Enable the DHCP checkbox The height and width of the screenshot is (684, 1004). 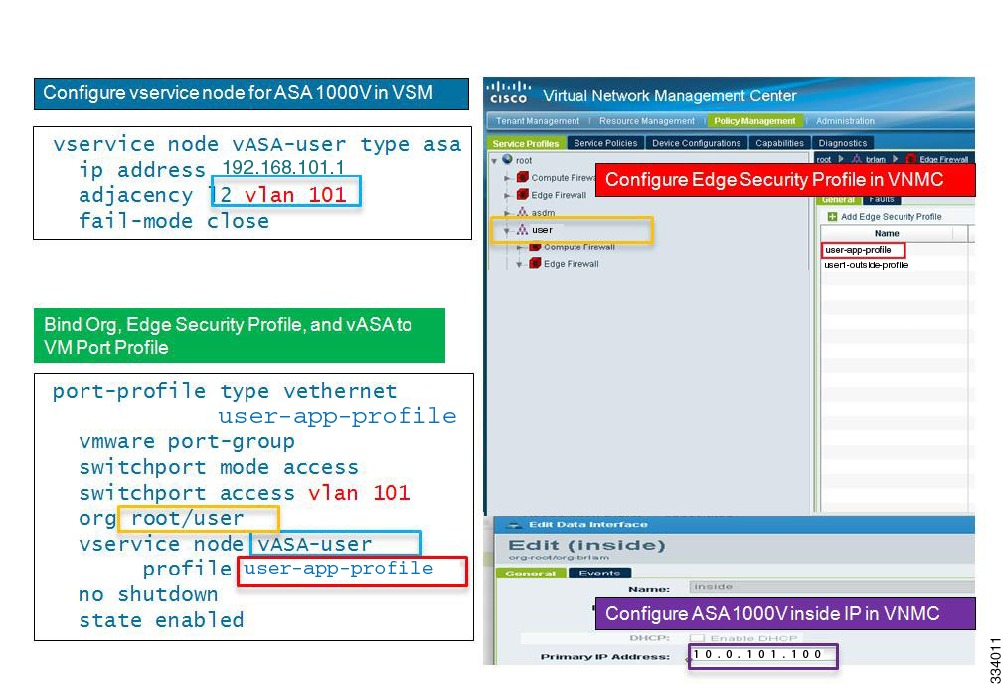tap(697, 638)
